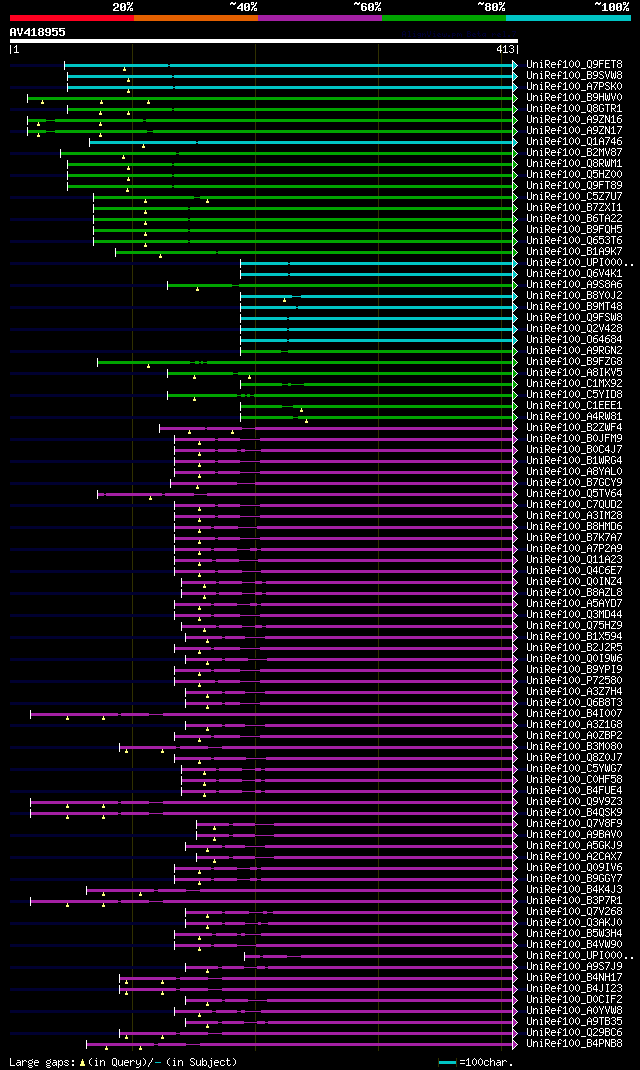Click the query length number 413

point(506,49)
